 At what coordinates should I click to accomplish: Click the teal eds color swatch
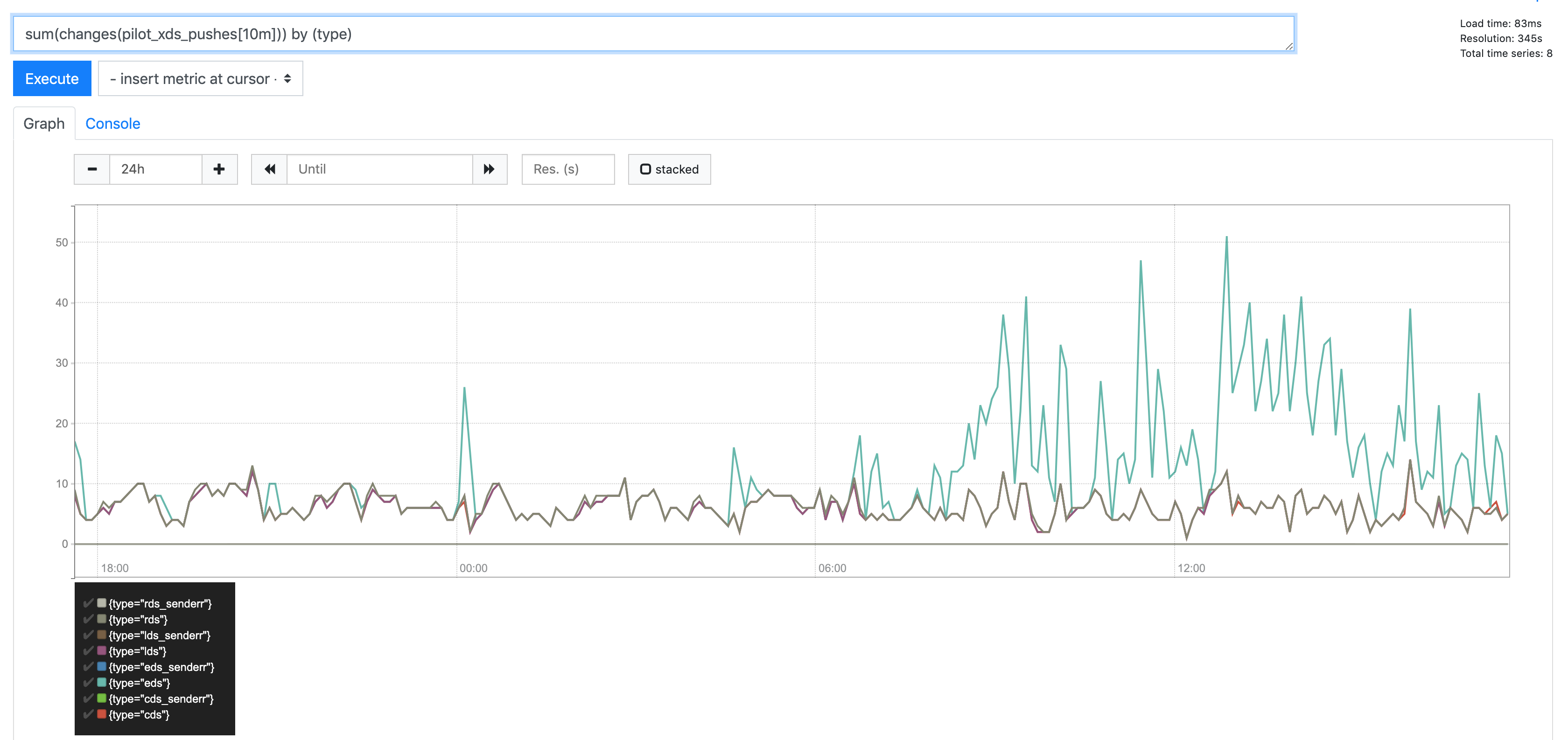point(102,682)
